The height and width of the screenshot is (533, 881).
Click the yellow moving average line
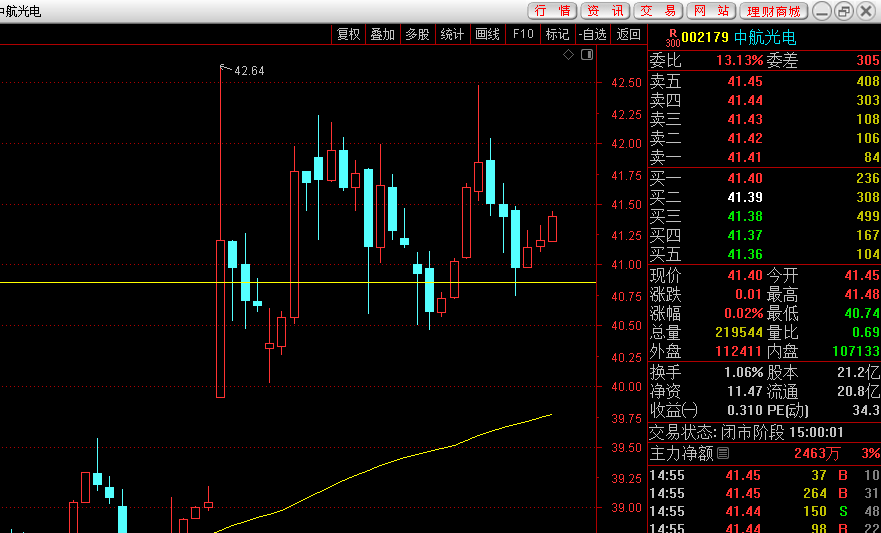(x=382, y=466)
